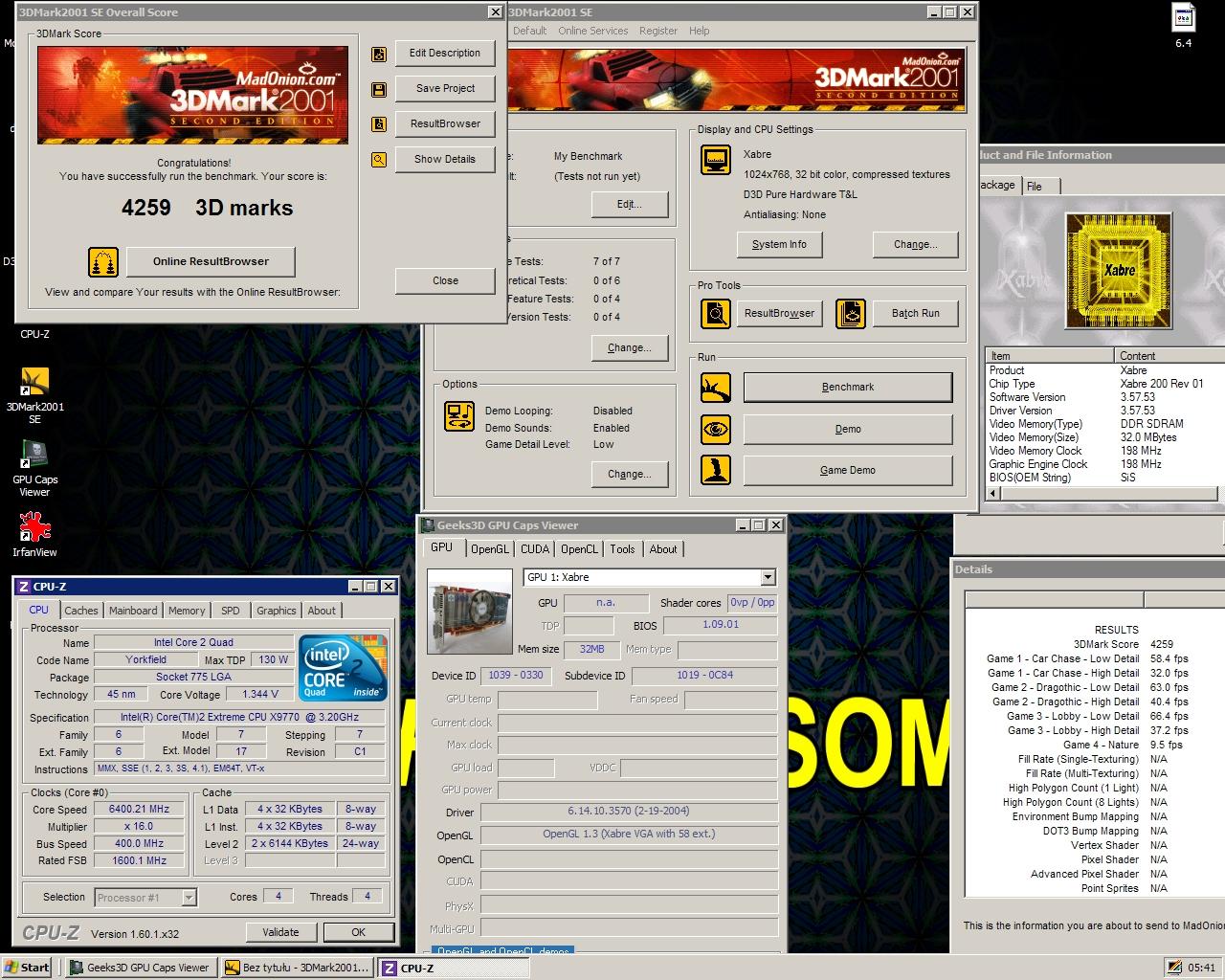Click the Save Project button
1225x980 pixels.
click(445, 89)
